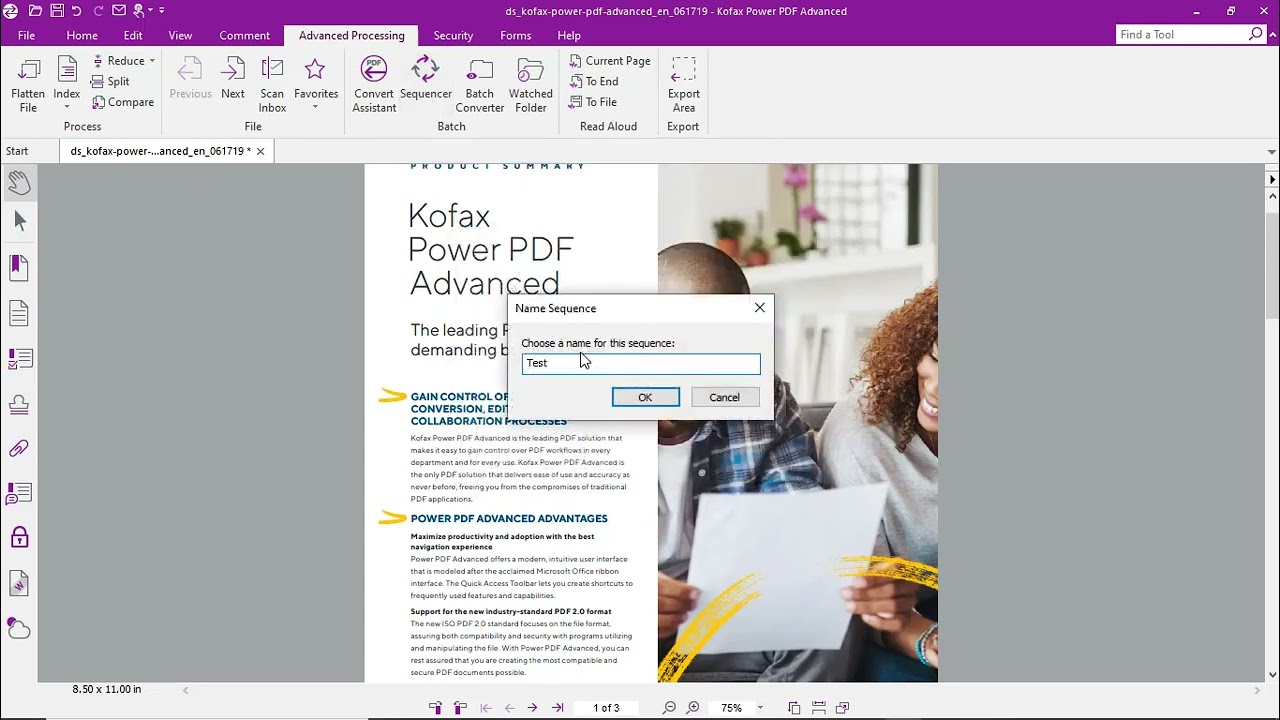Click Export Area tool
Image resolution: width=1280 pixels, height=720 pixels.
coord(684,85)
